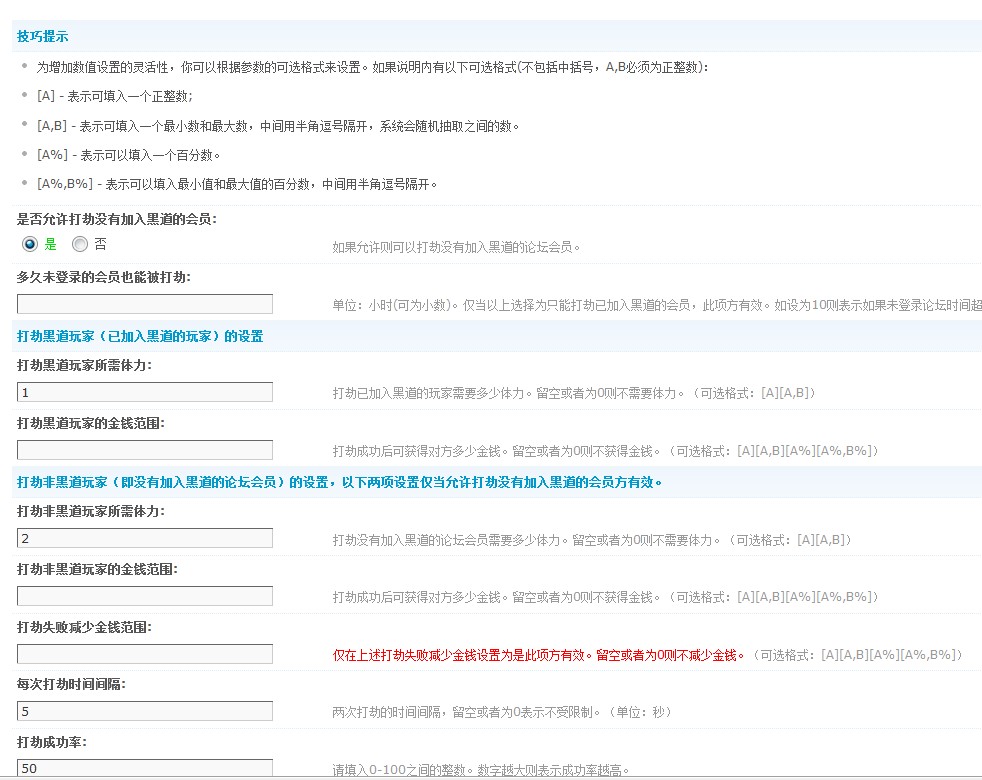This screenshot has width=982, height=780.
Task: Click the 技巧提示 section header
Action: [x=43, y=36]
